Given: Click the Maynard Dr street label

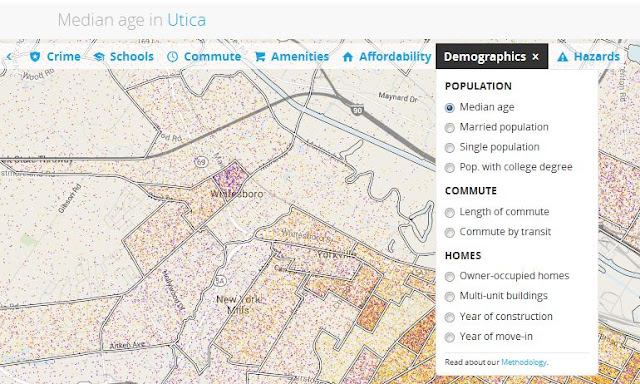Looking at the screenshot, I should point(398,98).
